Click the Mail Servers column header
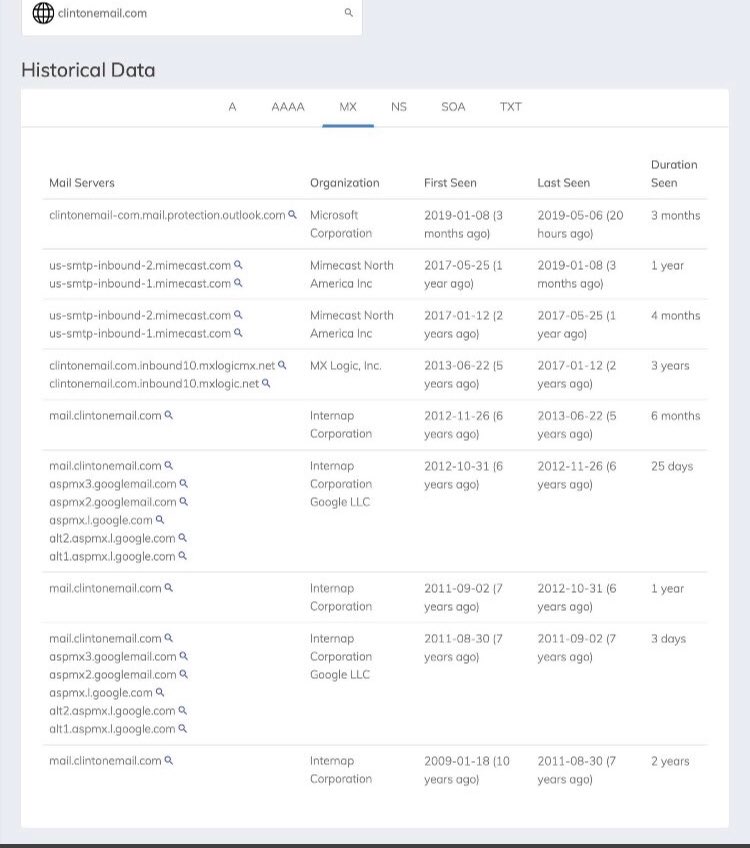 [82, 183]
